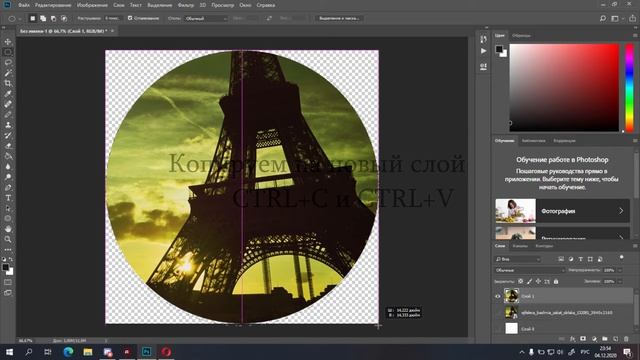Click the new adjustment layer icon
The width and height of the screenshot is (640, 360).
594,339
